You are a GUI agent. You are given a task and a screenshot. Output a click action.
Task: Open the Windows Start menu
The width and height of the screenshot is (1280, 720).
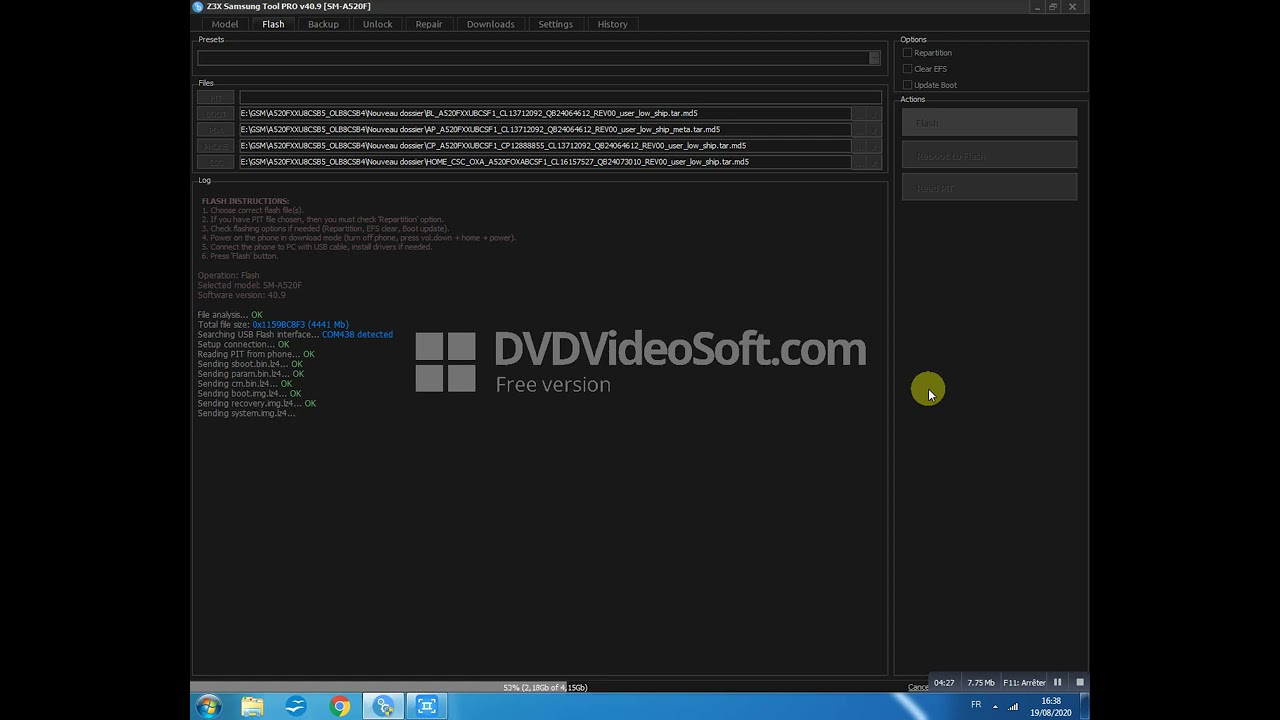click(x=208, y=707)
